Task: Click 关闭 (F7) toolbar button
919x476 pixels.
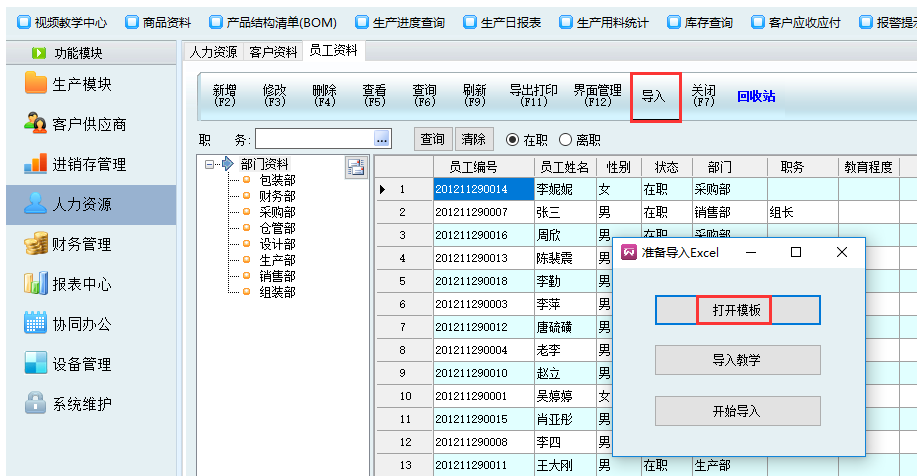Action: click(703, 96)
